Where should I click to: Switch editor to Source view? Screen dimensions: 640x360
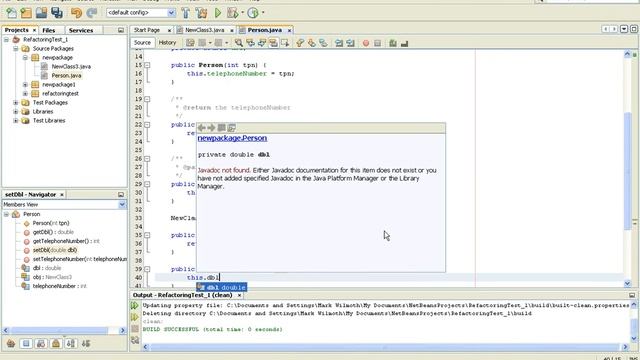[x=142, y=43]
